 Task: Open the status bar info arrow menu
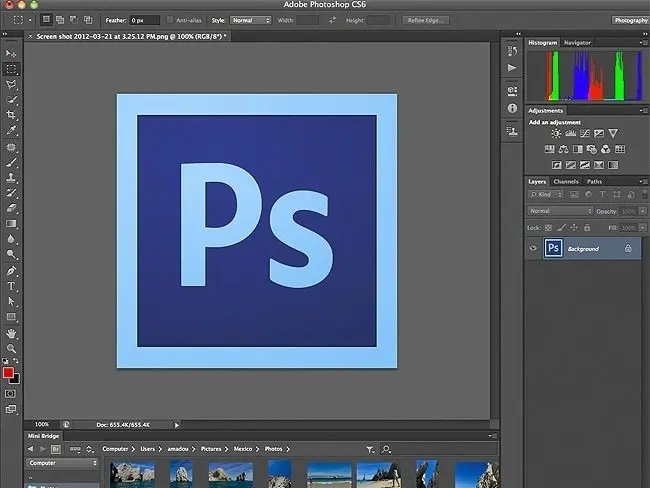(x=177, y=425)
